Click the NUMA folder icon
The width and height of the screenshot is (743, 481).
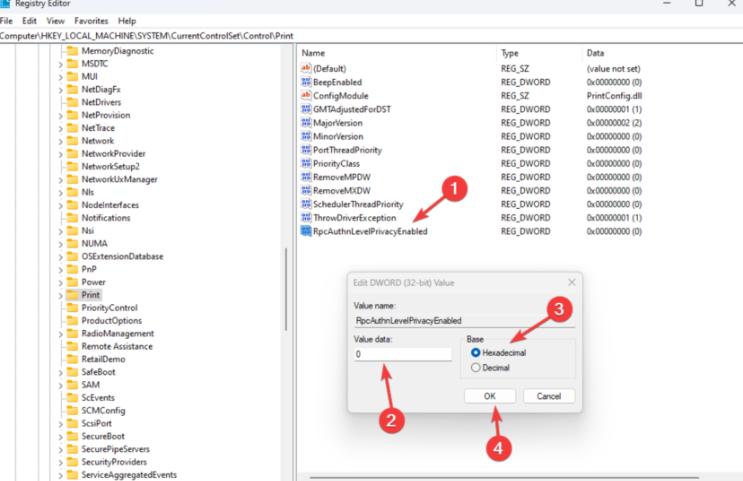[72, 243]
